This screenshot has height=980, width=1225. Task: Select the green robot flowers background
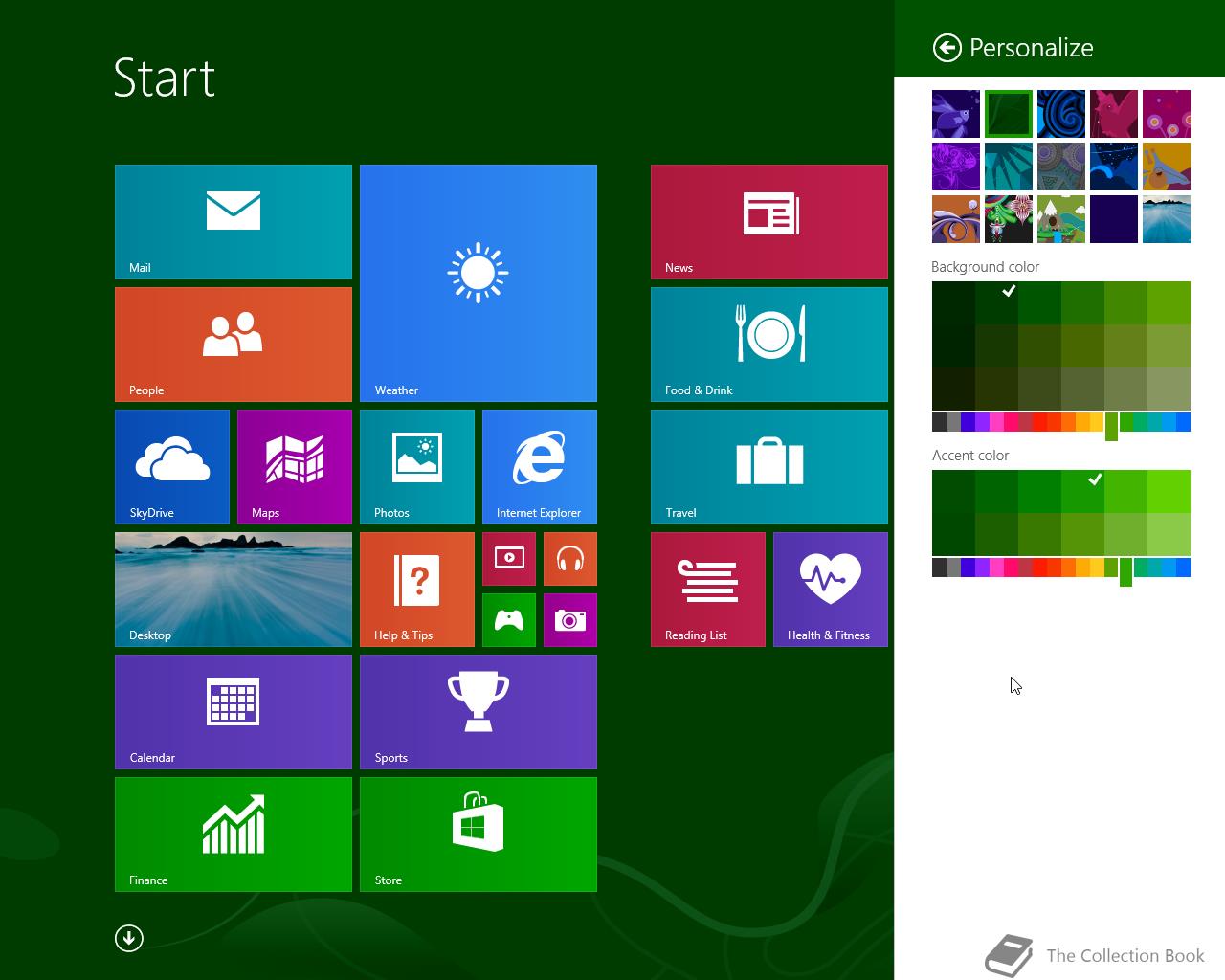[1009, 219]
